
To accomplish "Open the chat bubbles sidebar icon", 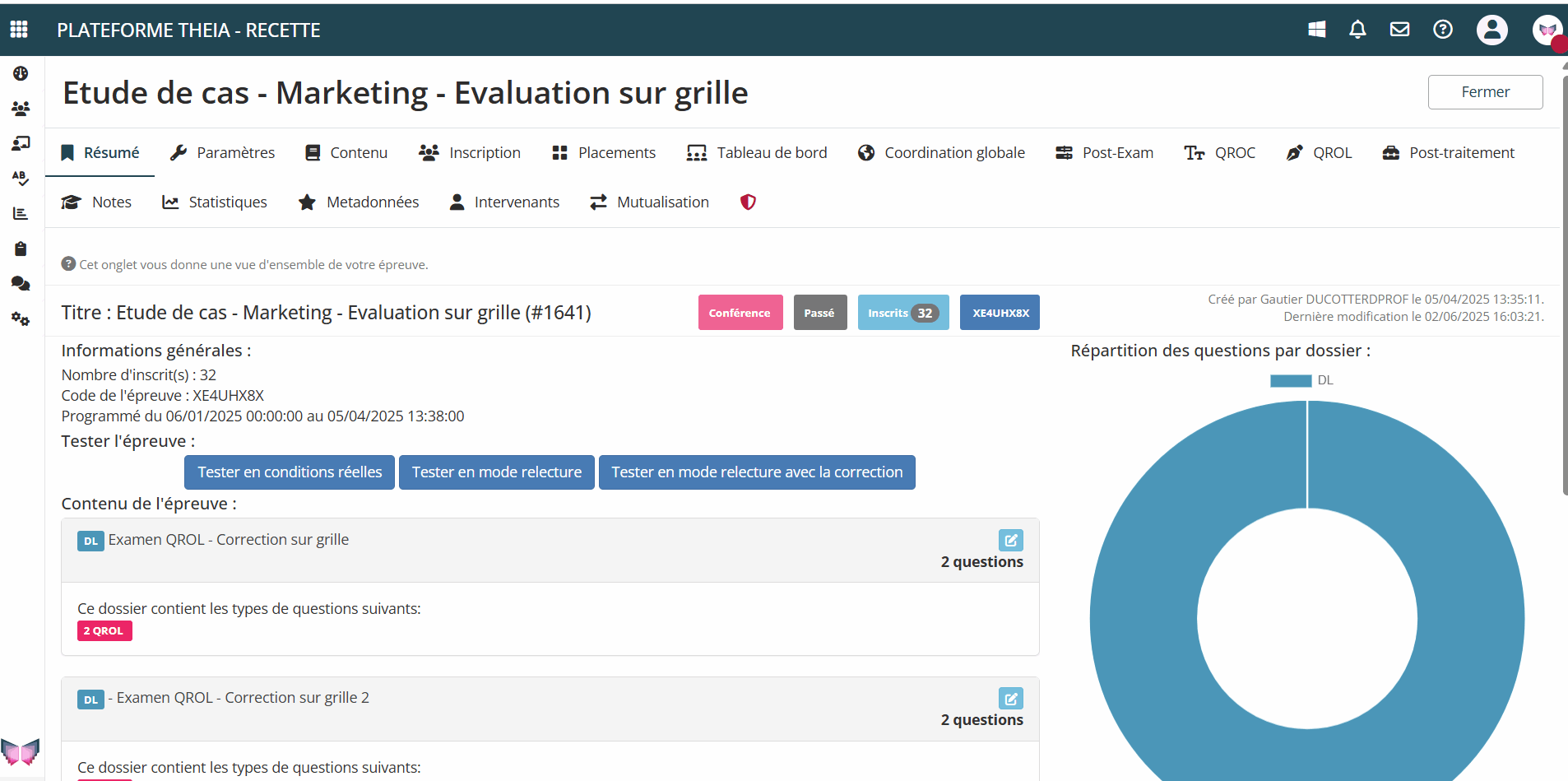I will click(x=21, y=283).
